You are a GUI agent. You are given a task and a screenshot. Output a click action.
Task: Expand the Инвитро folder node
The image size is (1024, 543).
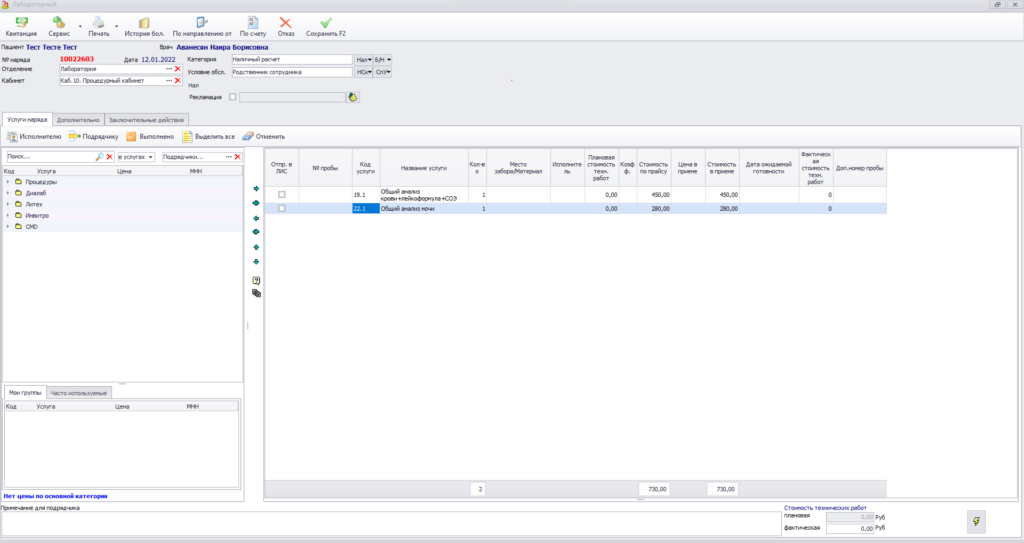(8, 215)
